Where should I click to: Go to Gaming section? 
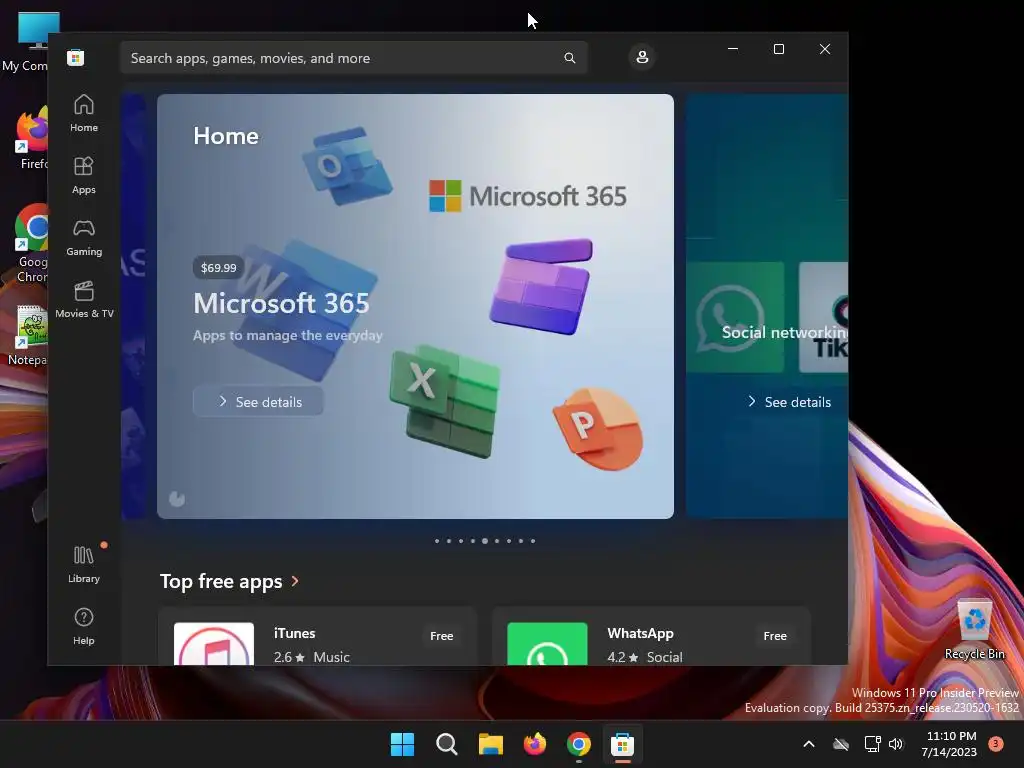click(84, 237)
